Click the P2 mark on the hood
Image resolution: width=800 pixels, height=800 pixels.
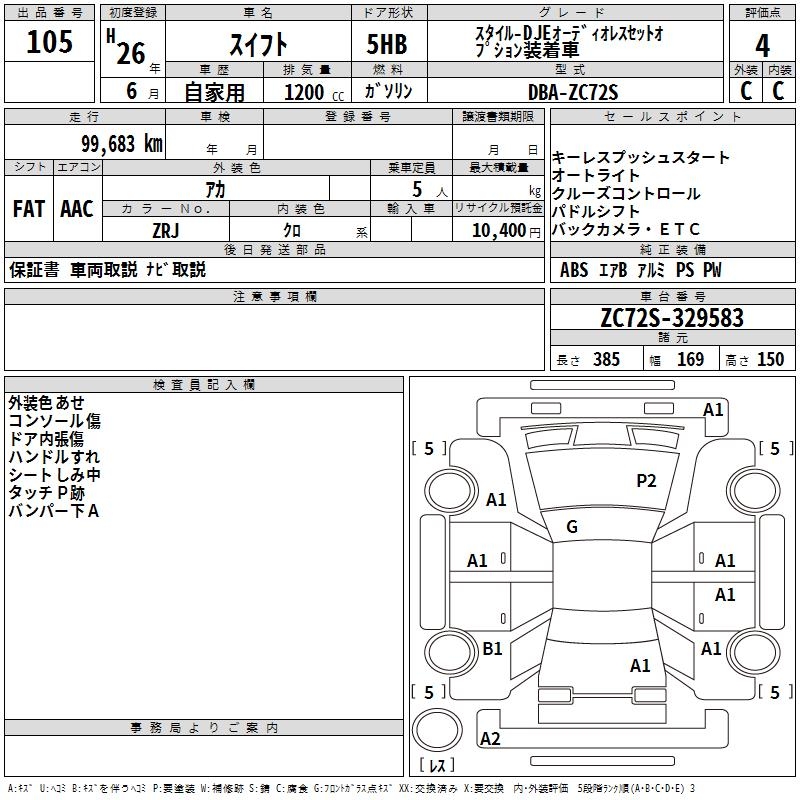coord(646,481)
